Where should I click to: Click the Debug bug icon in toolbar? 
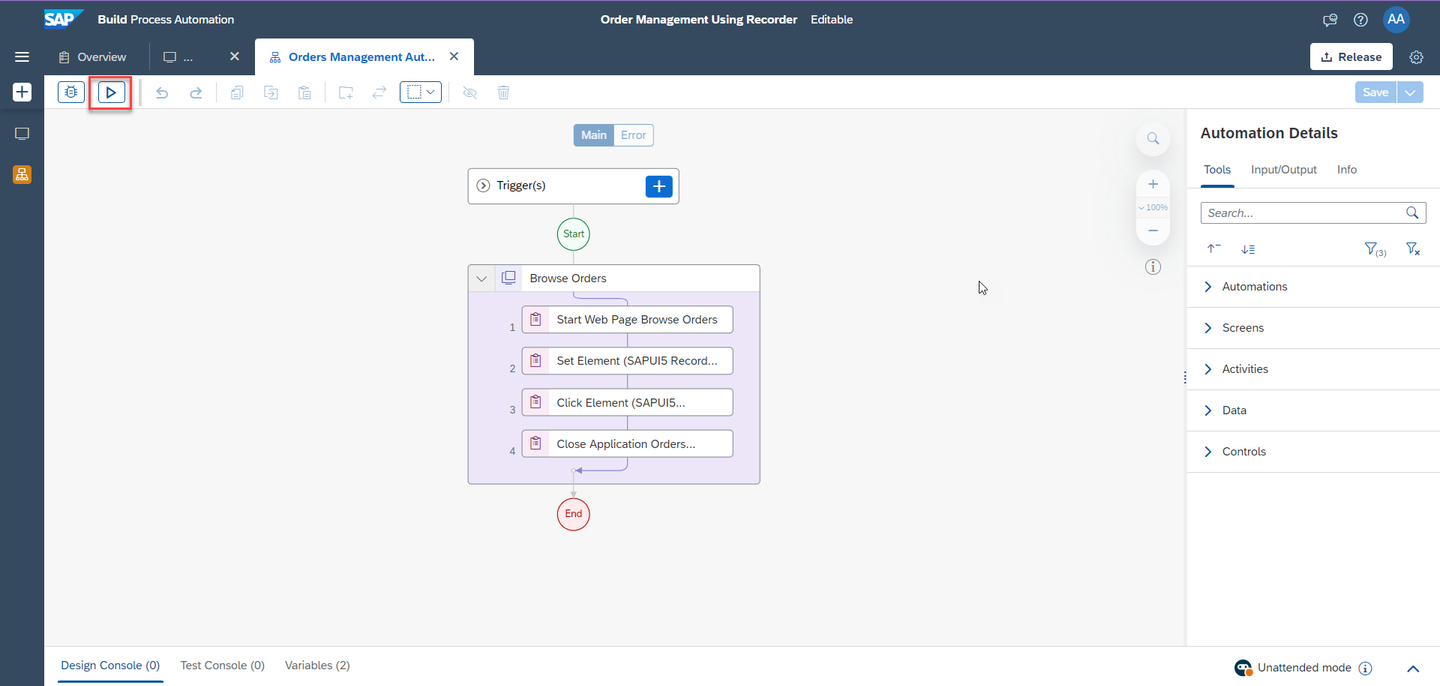pyautogui.click(x=71, y=92)
